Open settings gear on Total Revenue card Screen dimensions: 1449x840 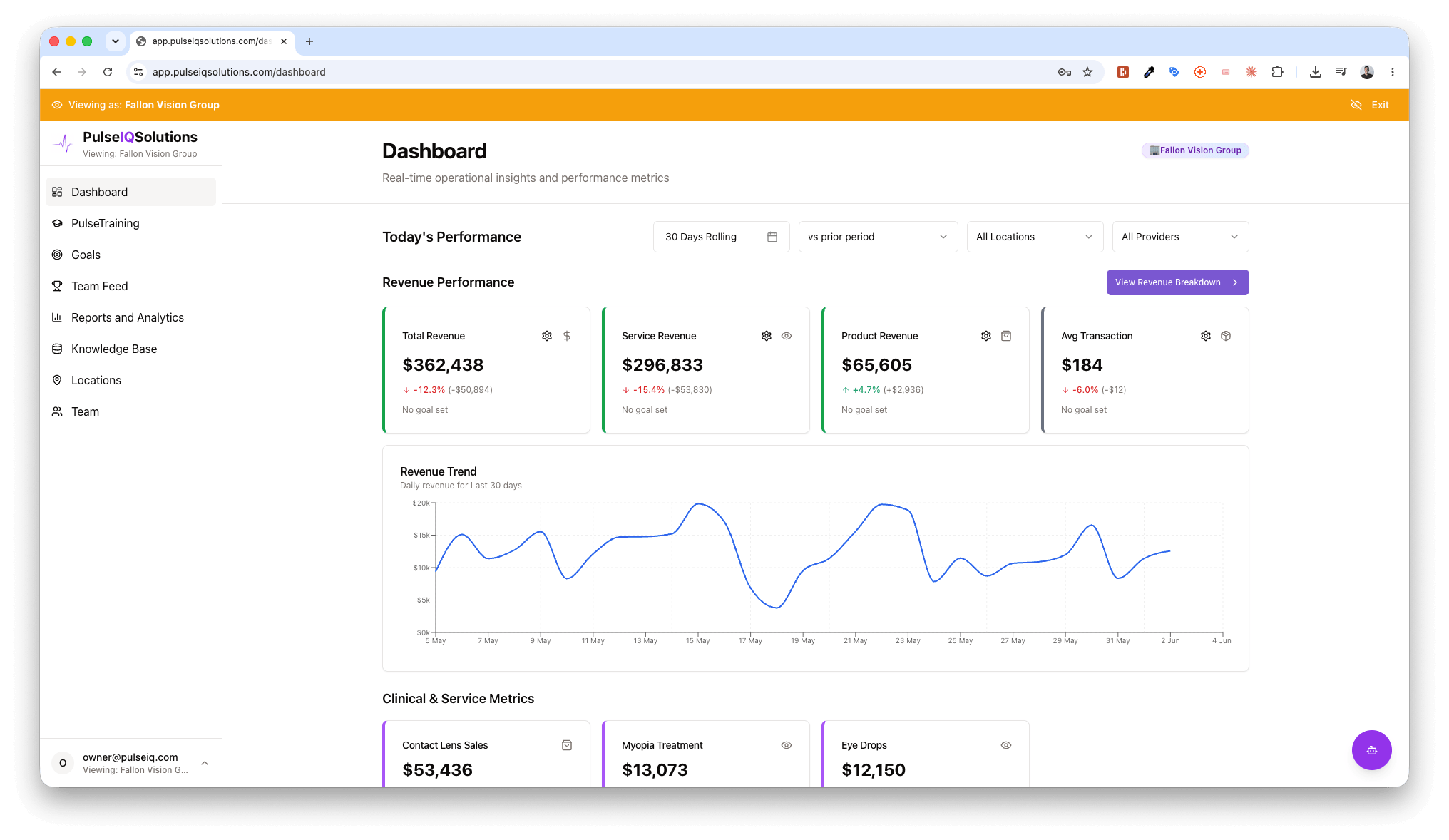pos(547,336)
